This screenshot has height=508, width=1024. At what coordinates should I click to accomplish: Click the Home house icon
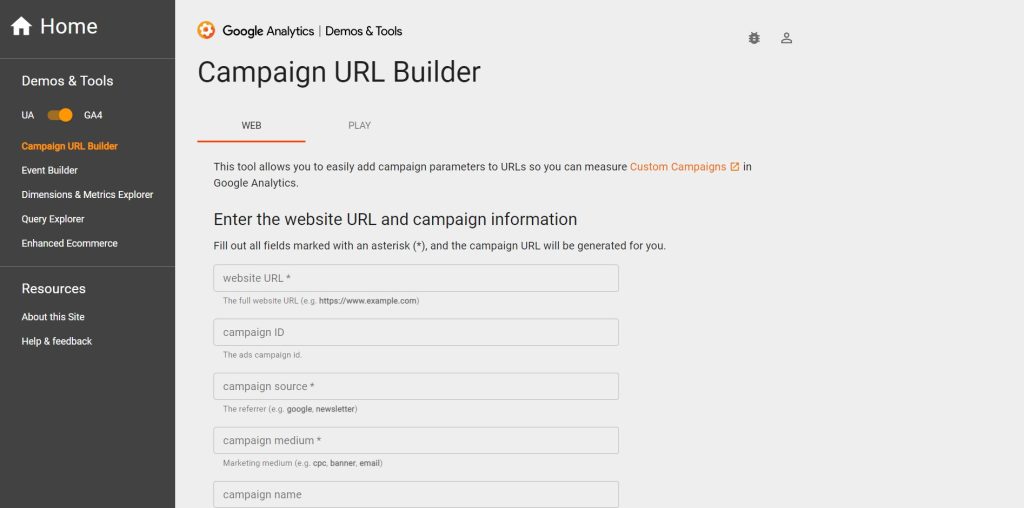coord(21,27)
